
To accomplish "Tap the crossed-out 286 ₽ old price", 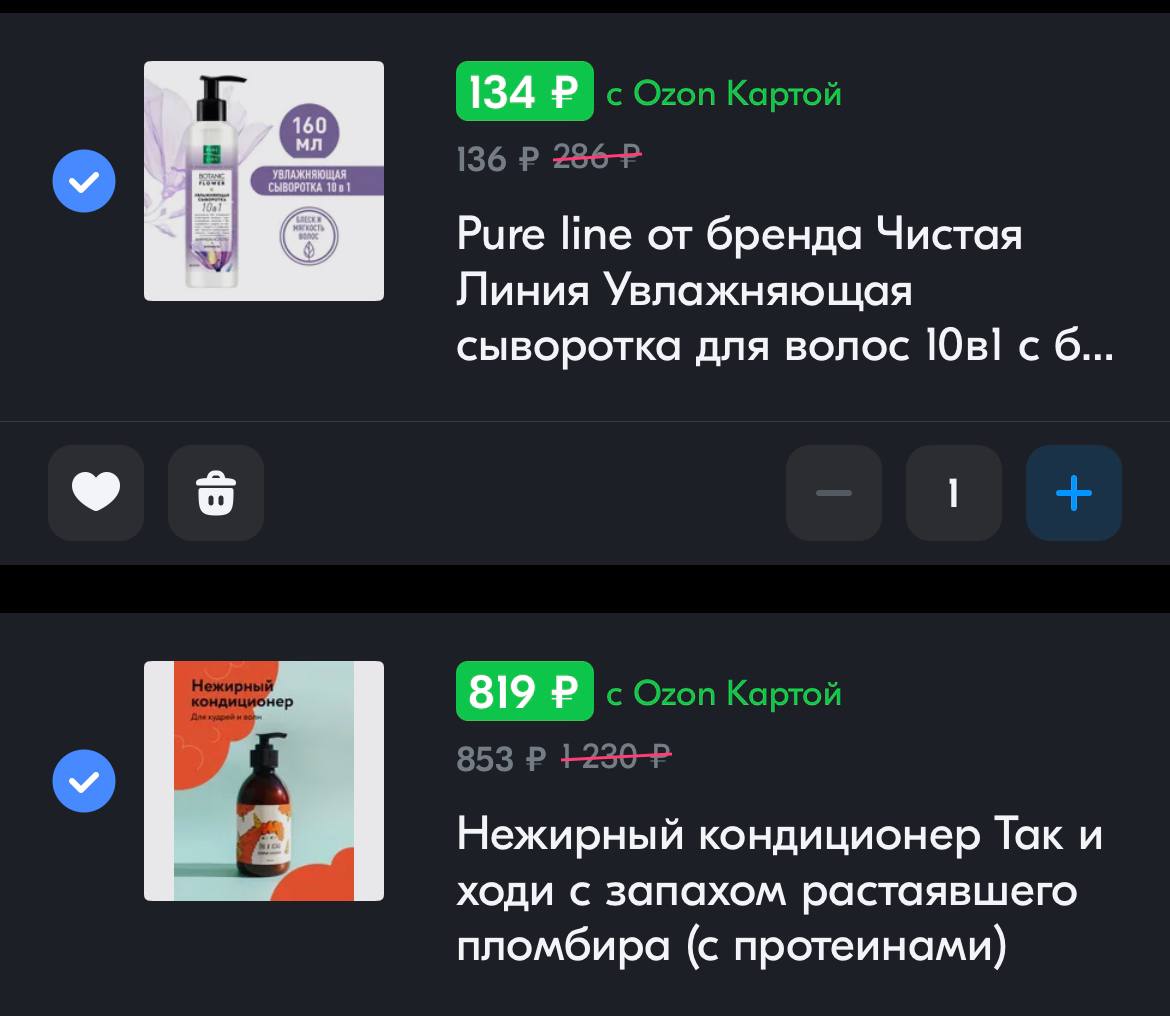I will [x=597, y=157].
